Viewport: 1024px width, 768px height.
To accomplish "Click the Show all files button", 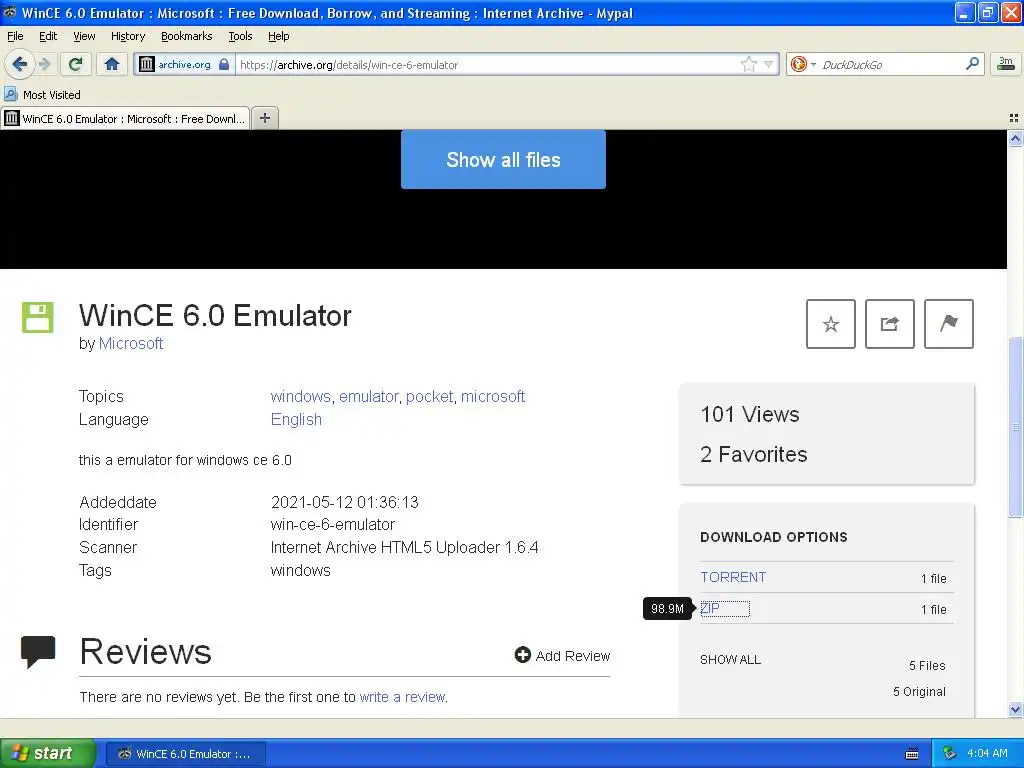I will point(504,159).
